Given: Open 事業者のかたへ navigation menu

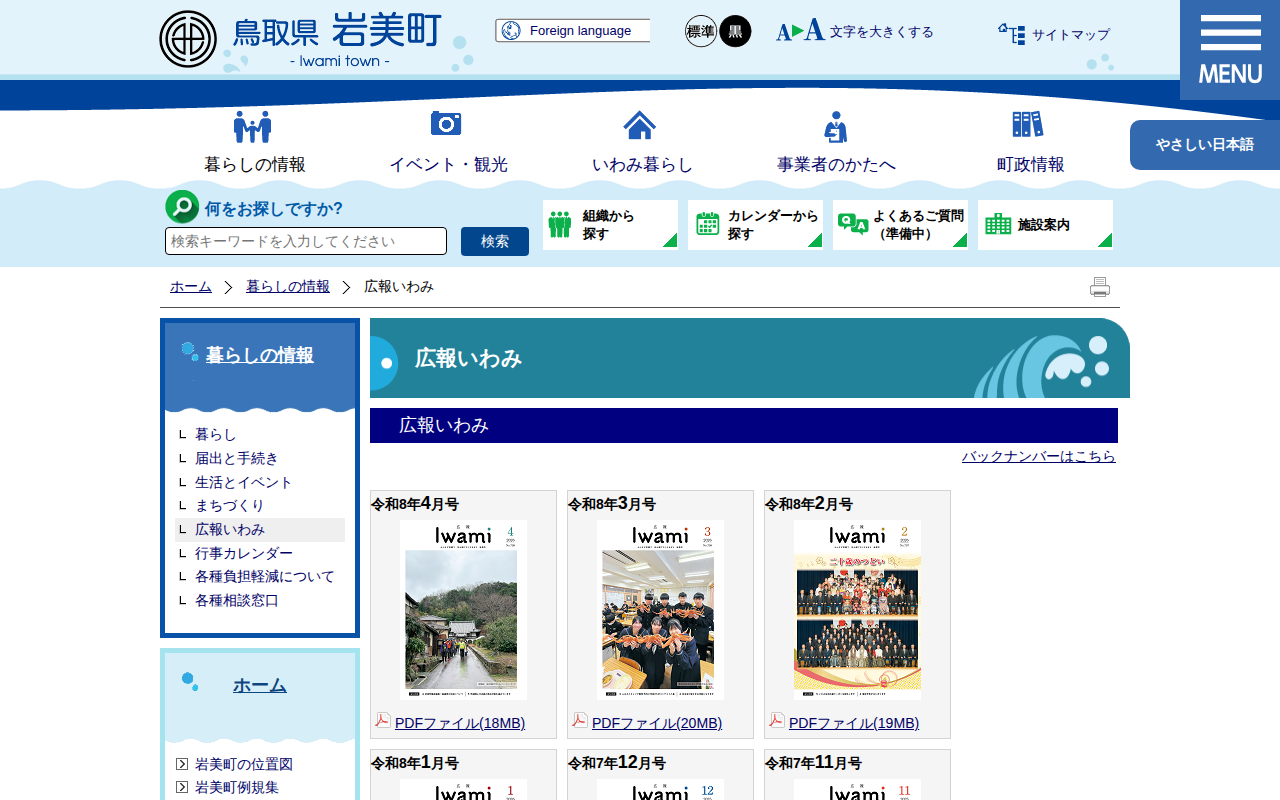Looking at the screenshot, I should tap(836, 164).
